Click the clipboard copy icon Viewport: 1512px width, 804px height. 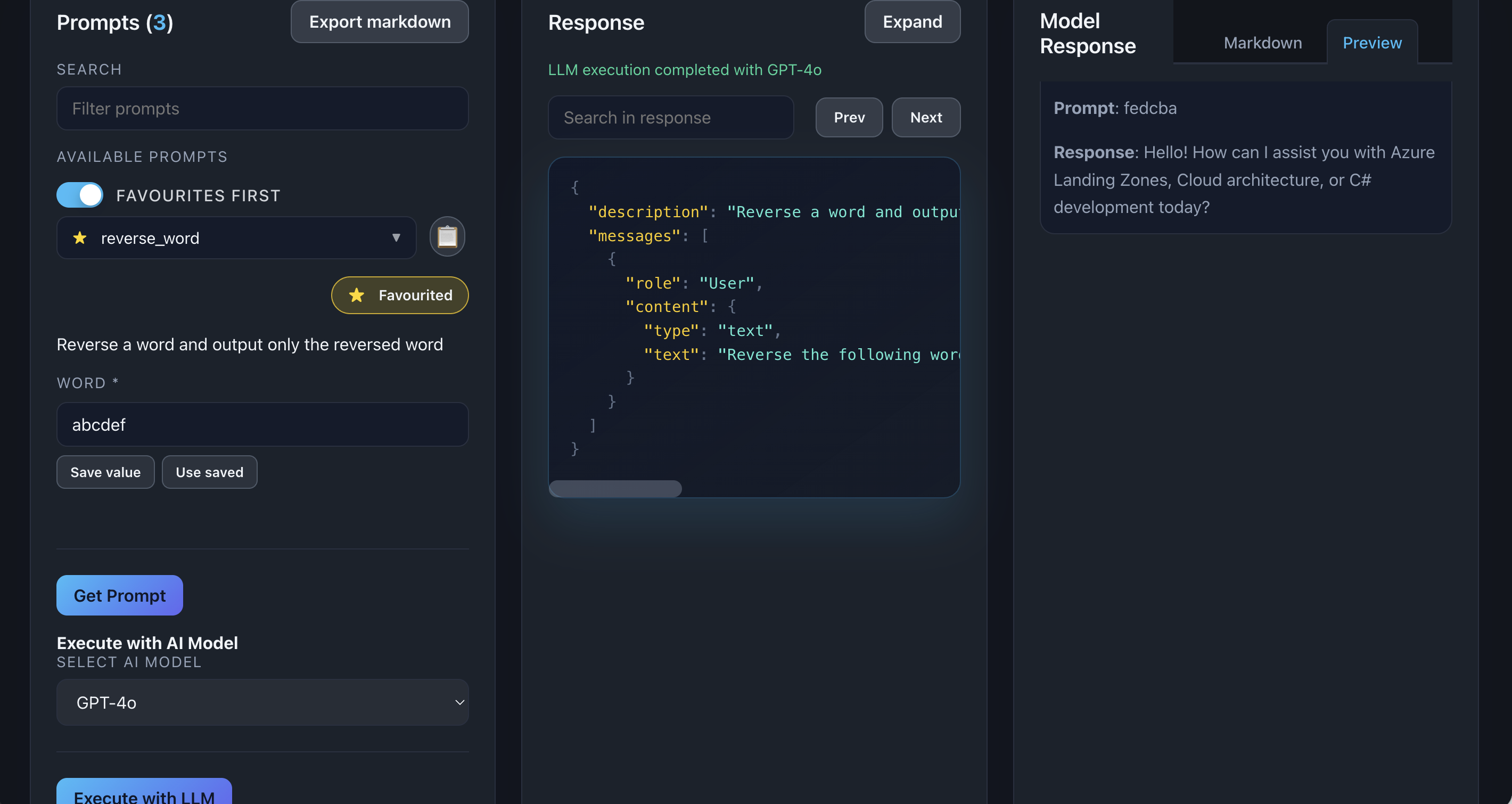click(447, 237)
